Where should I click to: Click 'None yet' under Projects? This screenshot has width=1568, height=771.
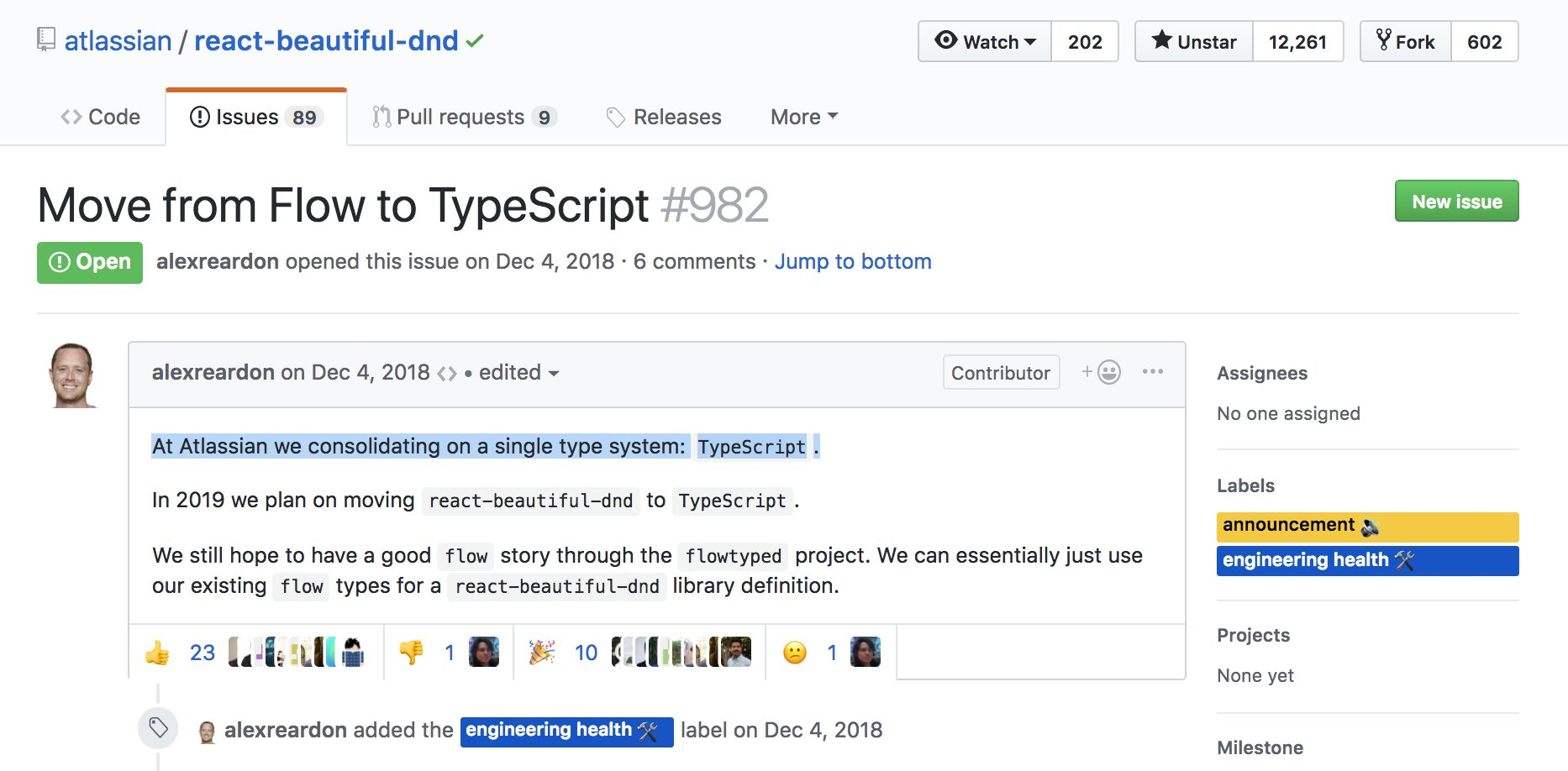pyautogui.click(x=1255, y=675)
